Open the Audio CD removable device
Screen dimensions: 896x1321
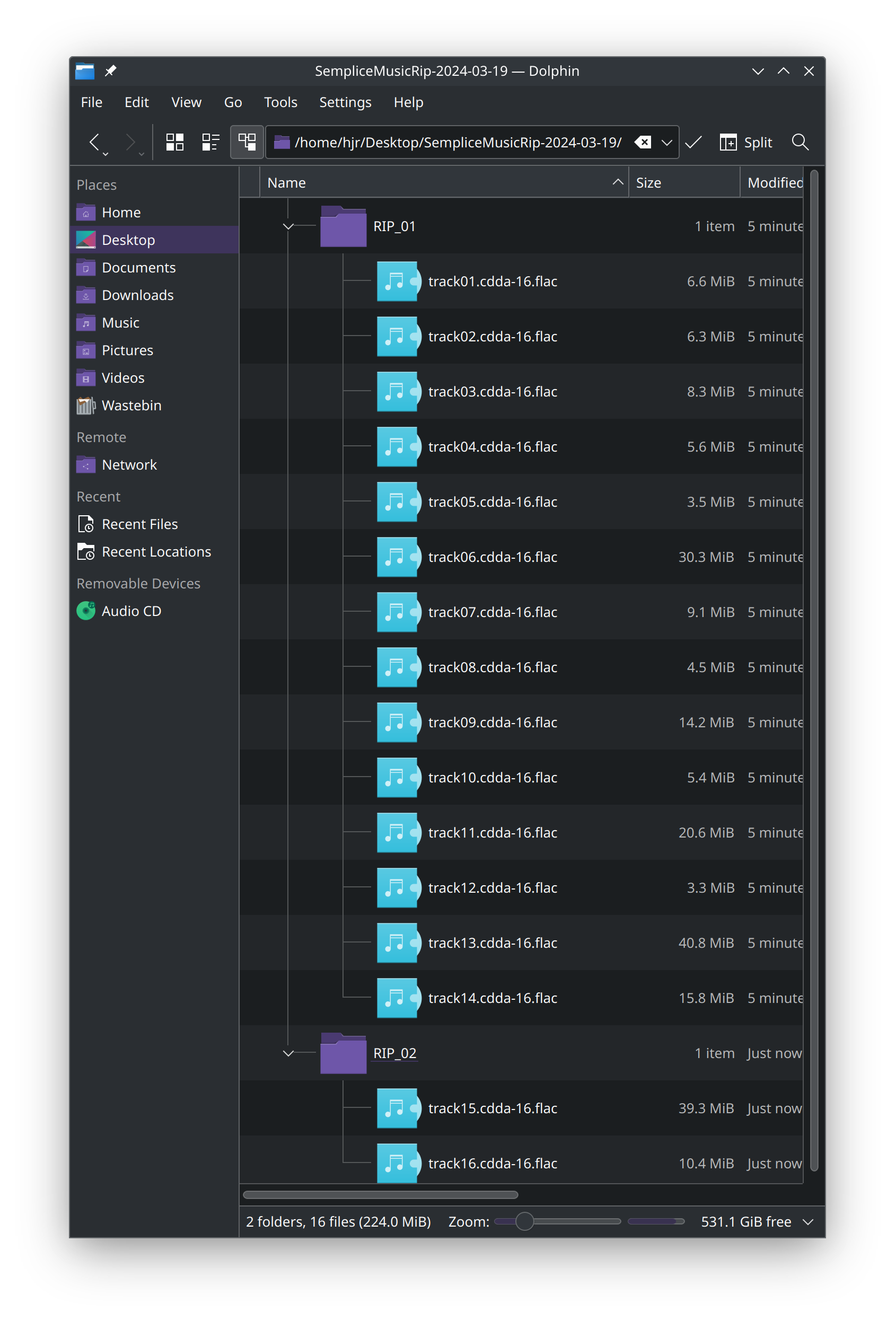[131, 611]
